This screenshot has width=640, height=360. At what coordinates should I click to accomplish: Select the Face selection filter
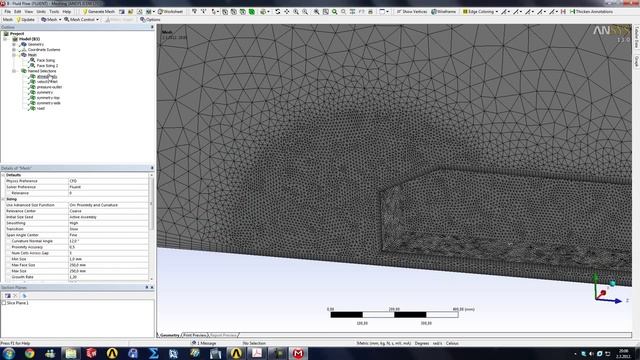point(243,12)
